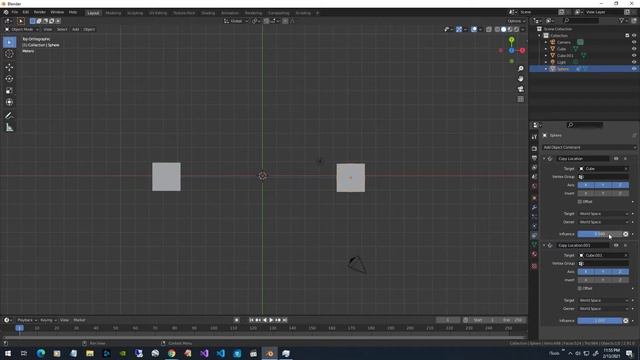Open the Output properties tab
The width and height of the screenshot is (640, 360).
(x=534, y=158)
